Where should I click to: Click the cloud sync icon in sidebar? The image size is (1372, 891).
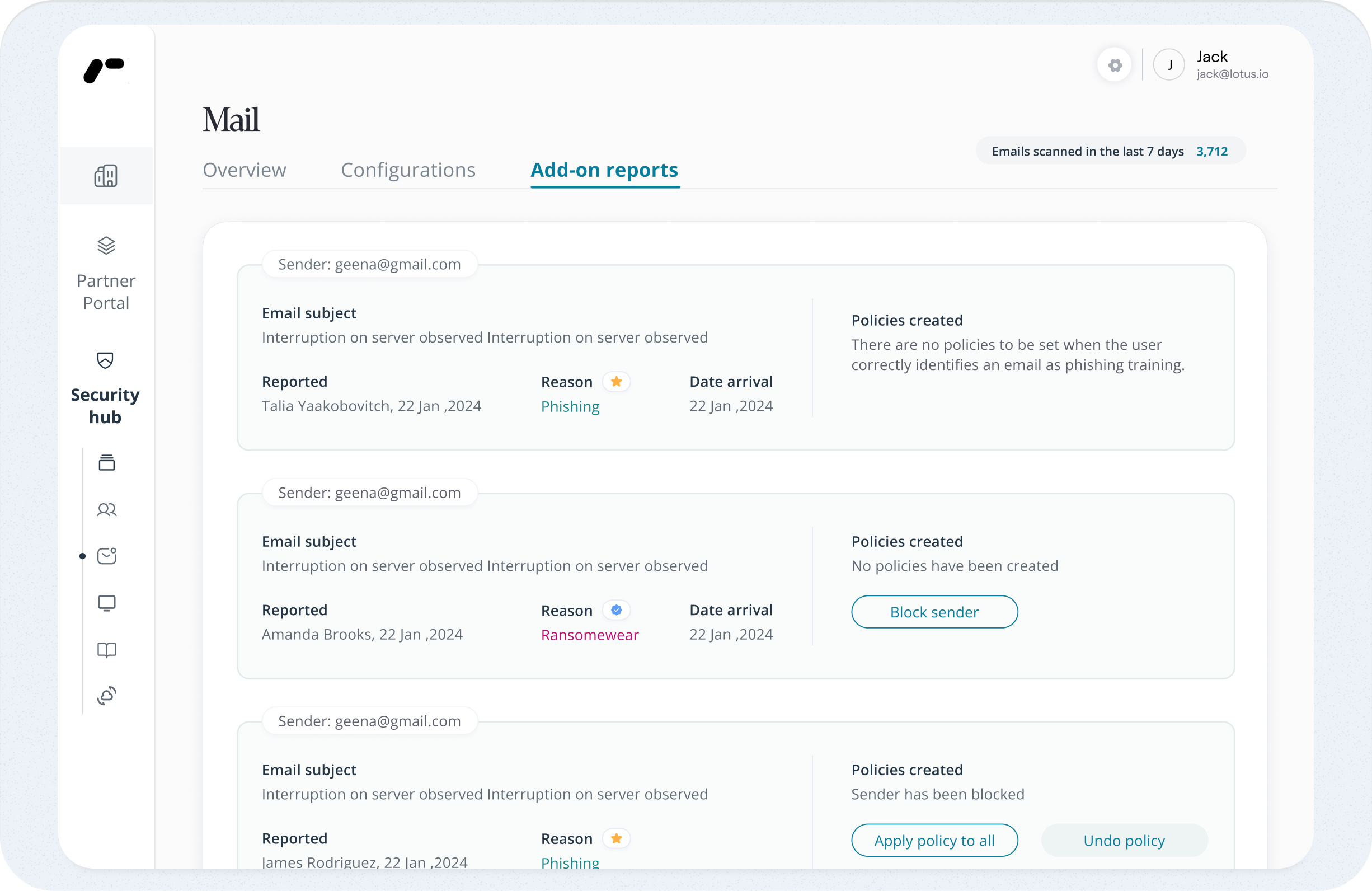coord(107,696)
